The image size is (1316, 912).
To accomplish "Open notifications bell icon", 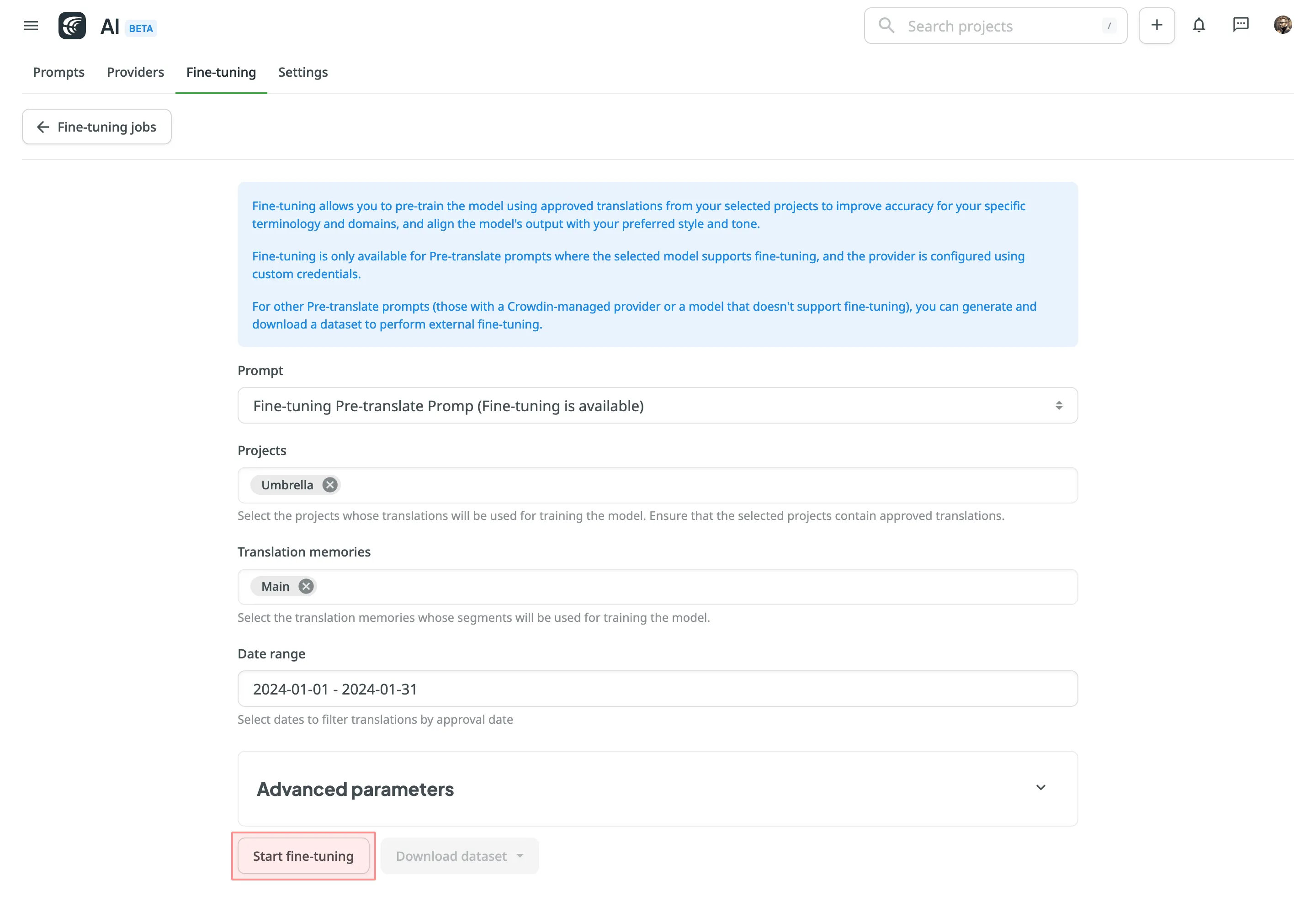I will pos(1198,25).
